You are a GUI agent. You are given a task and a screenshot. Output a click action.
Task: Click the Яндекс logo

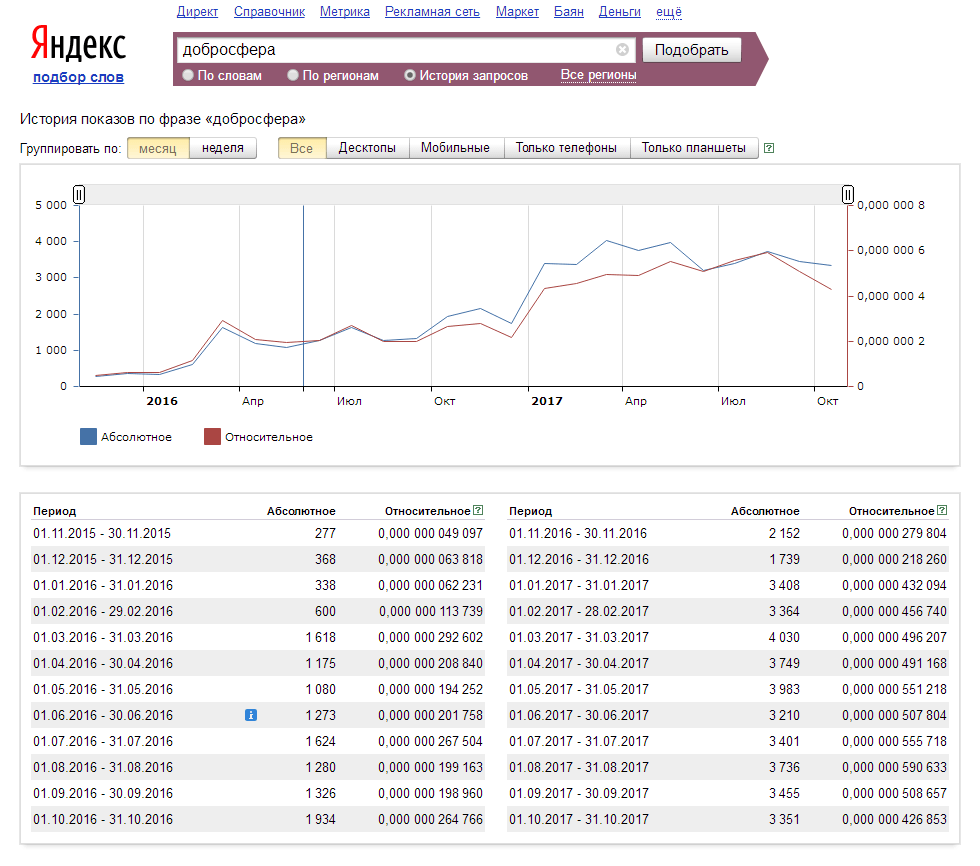pyautogui.click(x=78, y=45)
